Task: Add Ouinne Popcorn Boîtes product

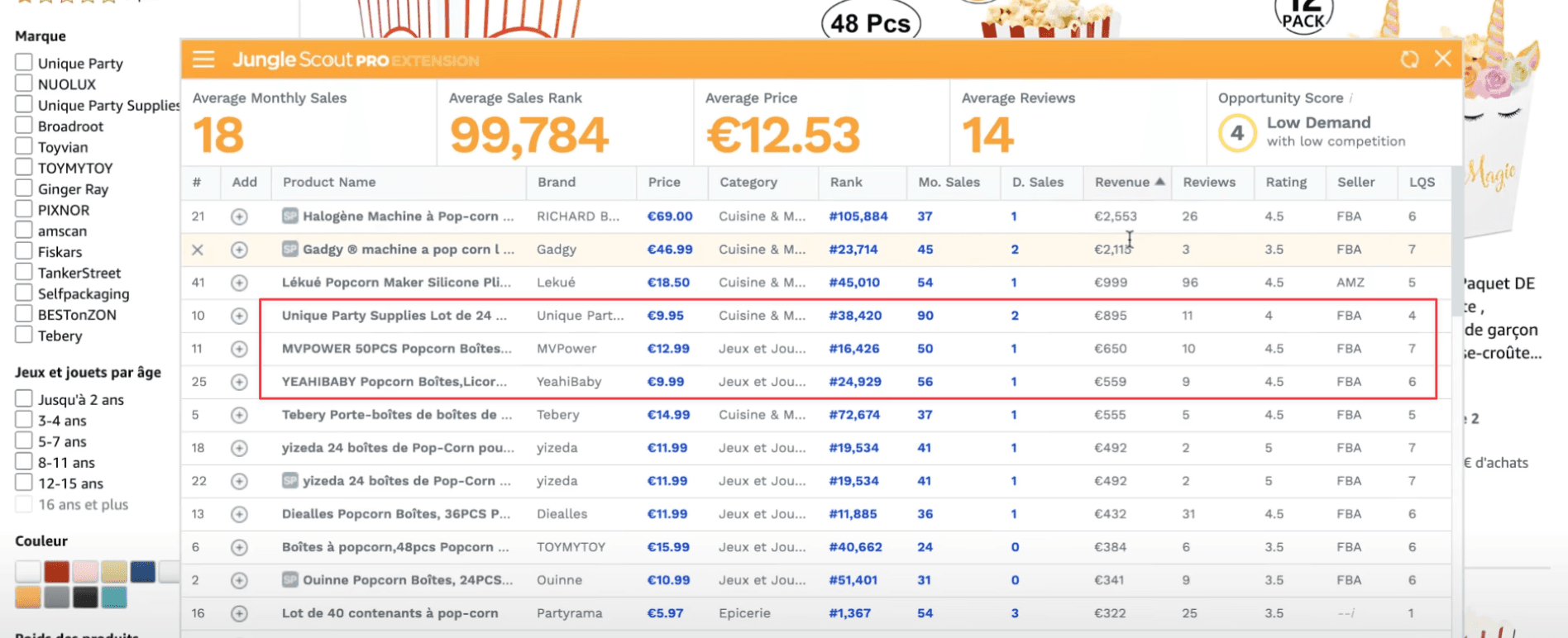Action: pyautogui.click(x=239, y=580)
